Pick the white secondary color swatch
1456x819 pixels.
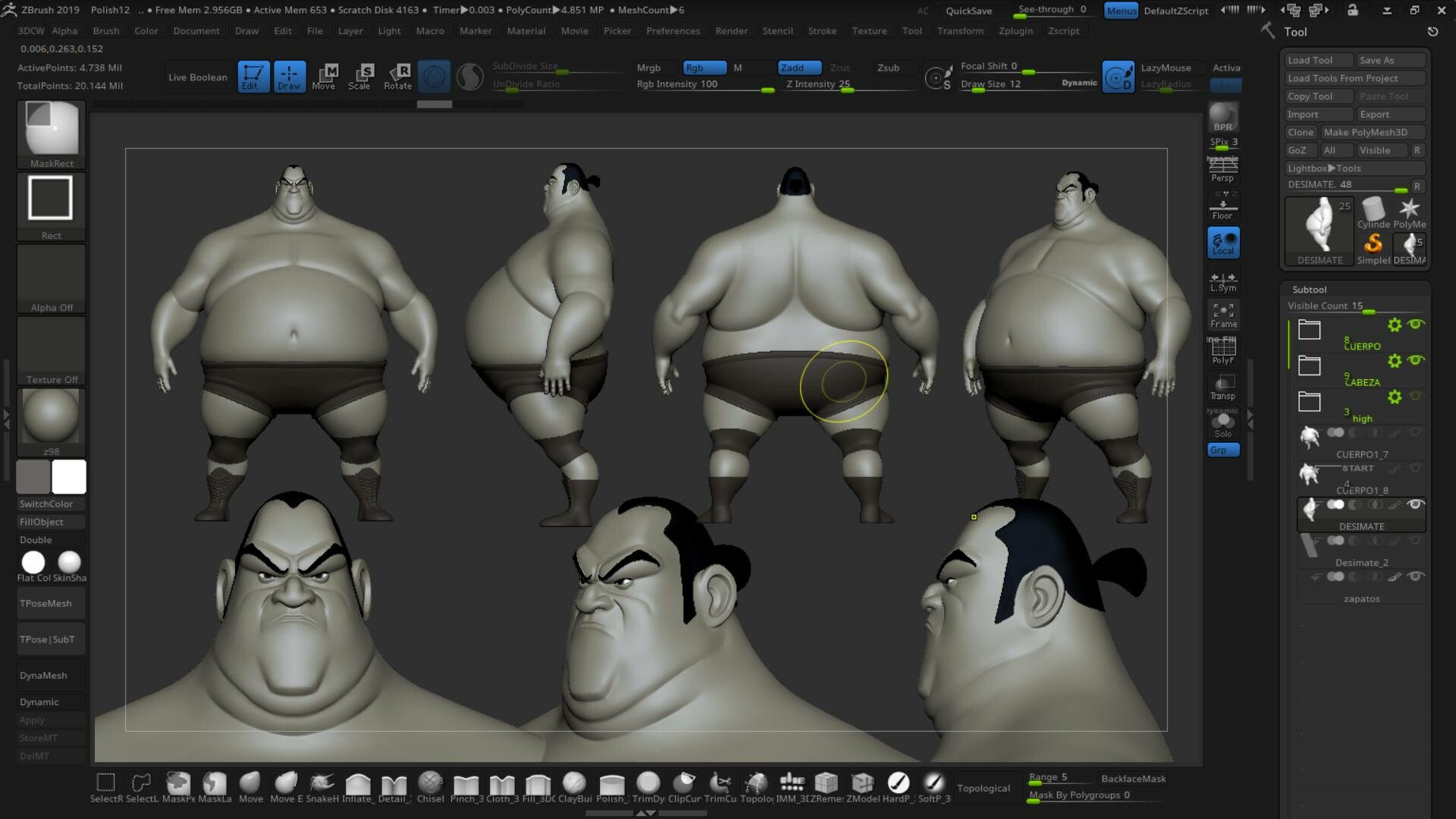click(69, 477)
